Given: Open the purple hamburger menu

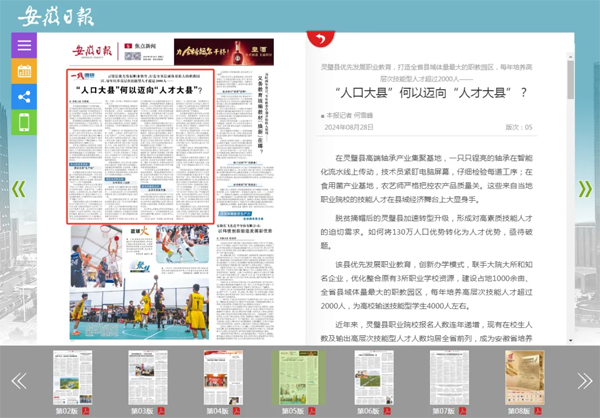Looking at the screenshot, I should 24,46.
